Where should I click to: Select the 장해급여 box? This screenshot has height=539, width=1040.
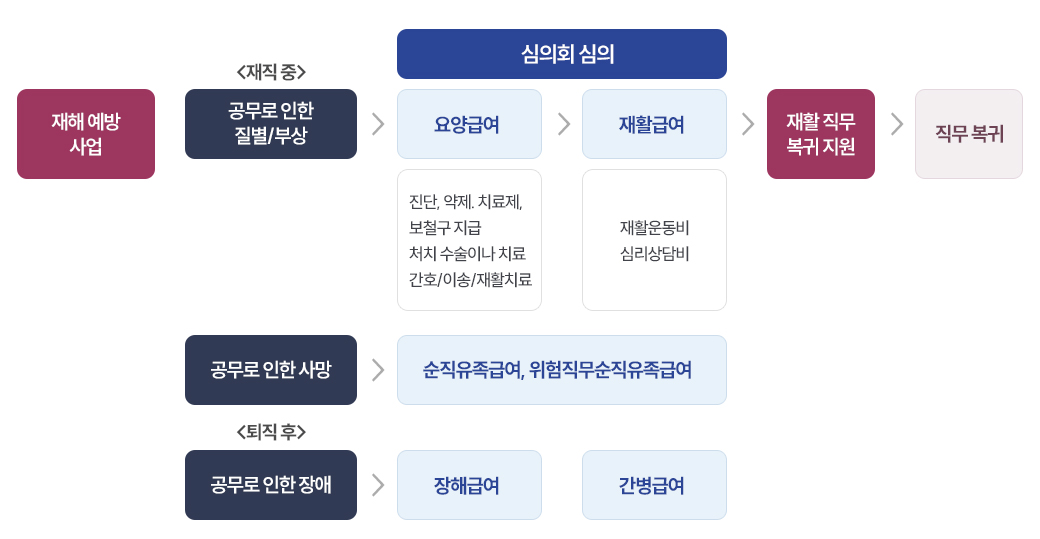pos(470,485)
